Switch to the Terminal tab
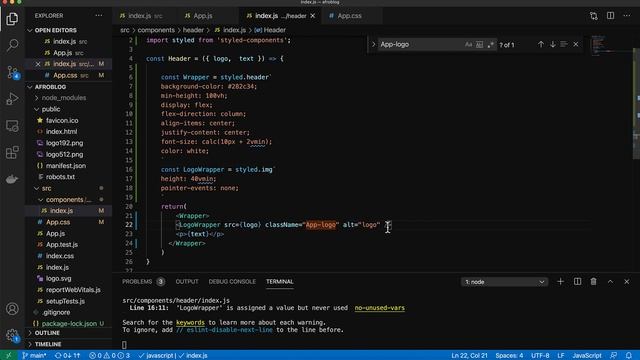The height and width of the screenshot is (360, 640). [280, 282]
